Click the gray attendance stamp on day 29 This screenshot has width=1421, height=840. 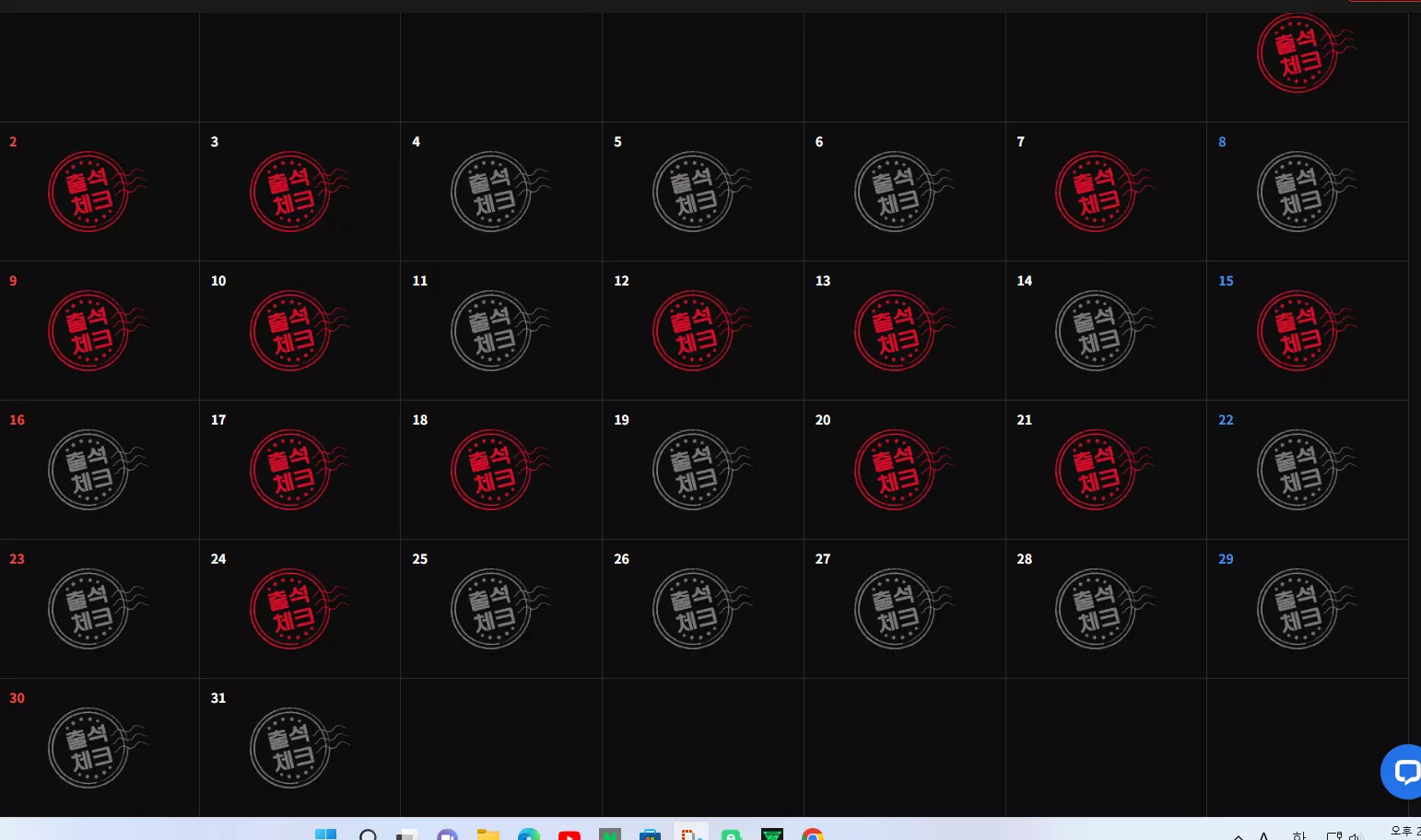coord(1306,609)
